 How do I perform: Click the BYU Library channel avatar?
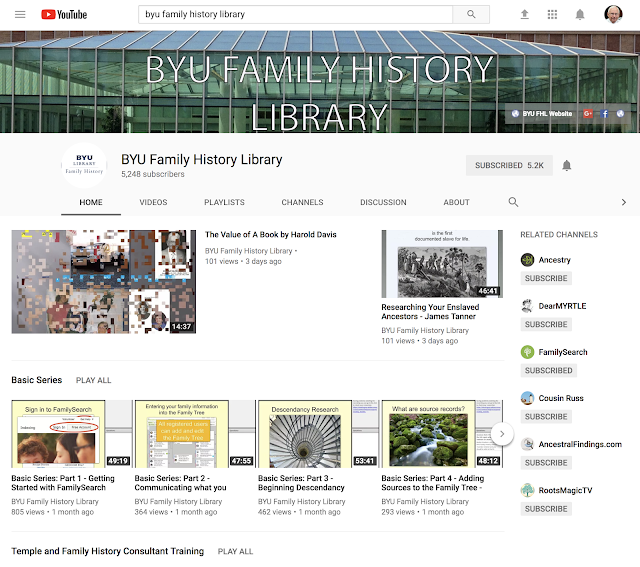[84, 165]
